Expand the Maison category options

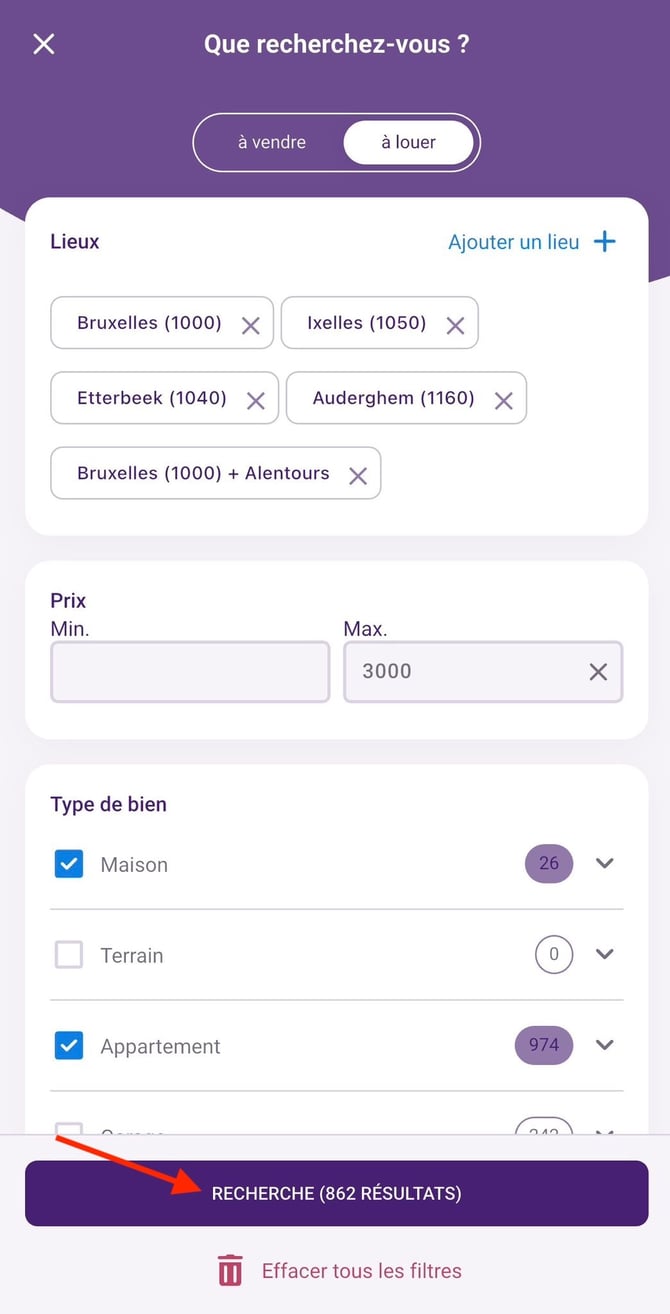[604, 864]
